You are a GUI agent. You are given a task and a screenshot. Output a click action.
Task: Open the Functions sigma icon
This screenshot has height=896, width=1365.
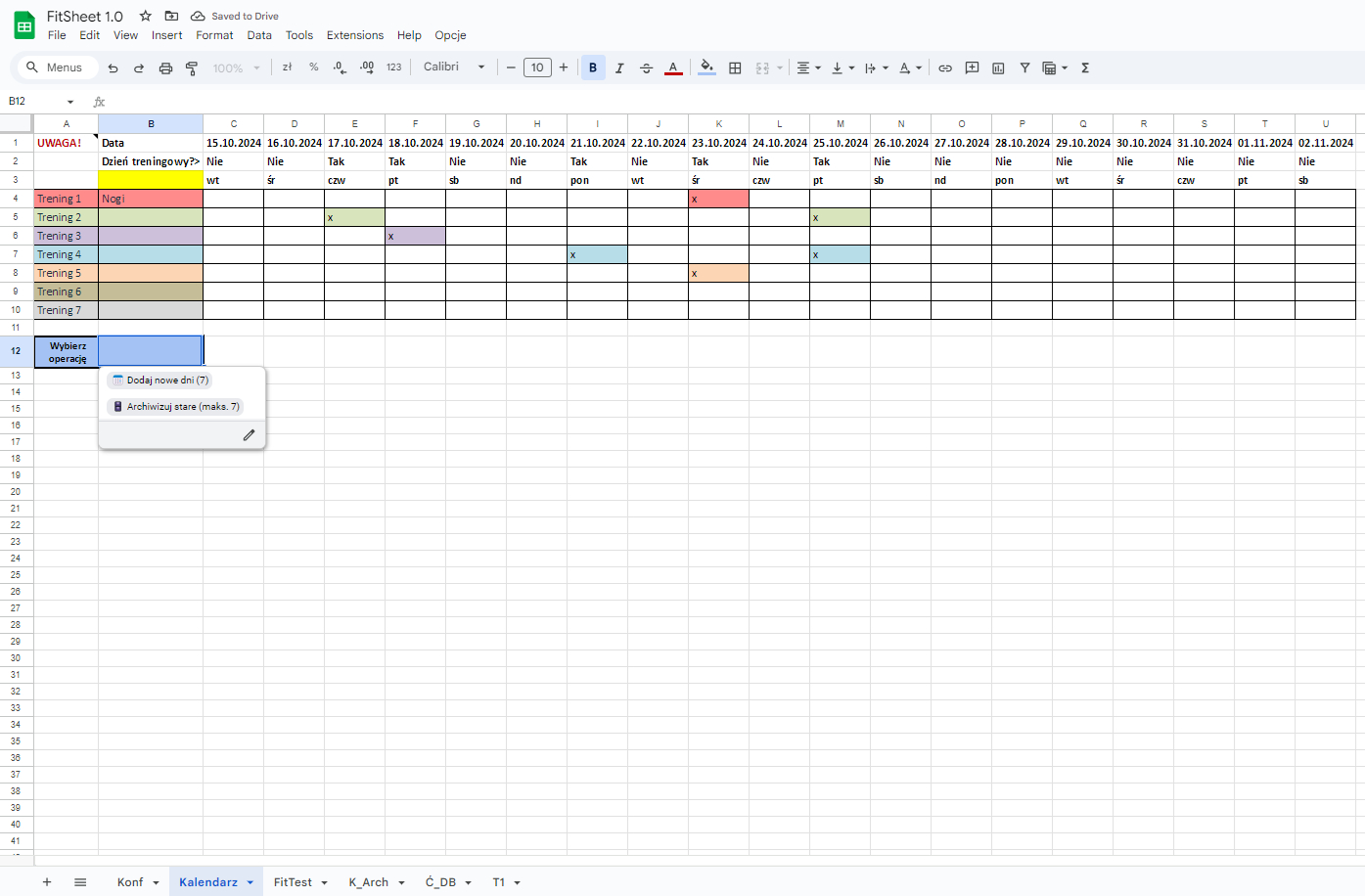pos(1085,67)
